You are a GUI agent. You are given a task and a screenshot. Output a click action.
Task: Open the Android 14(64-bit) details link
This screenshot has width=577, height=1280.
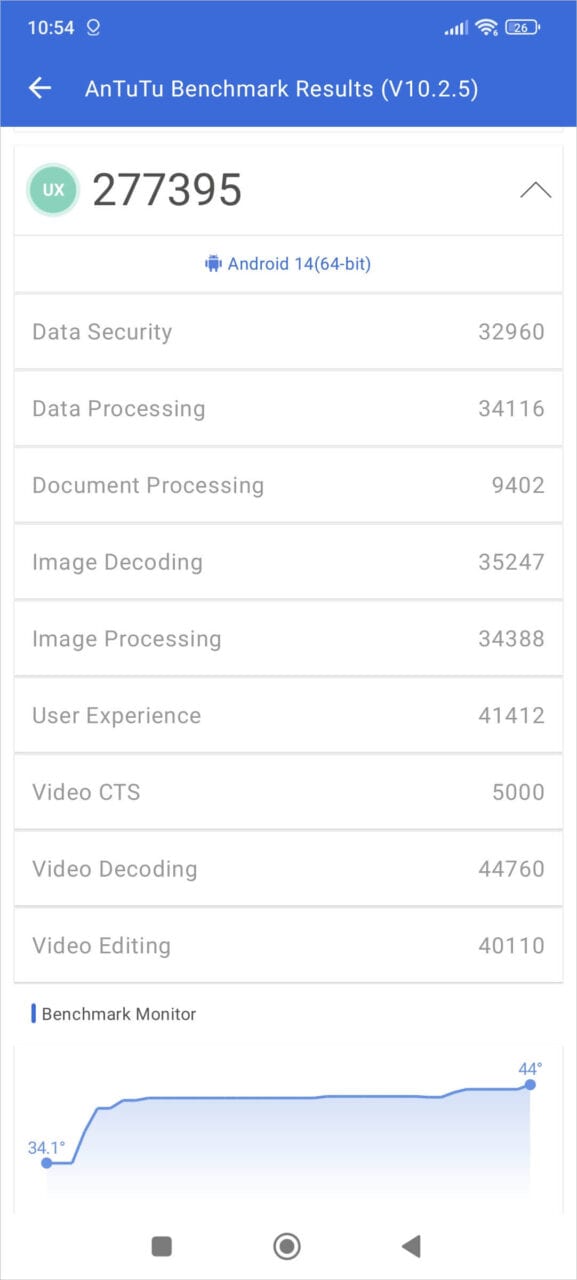288,263
